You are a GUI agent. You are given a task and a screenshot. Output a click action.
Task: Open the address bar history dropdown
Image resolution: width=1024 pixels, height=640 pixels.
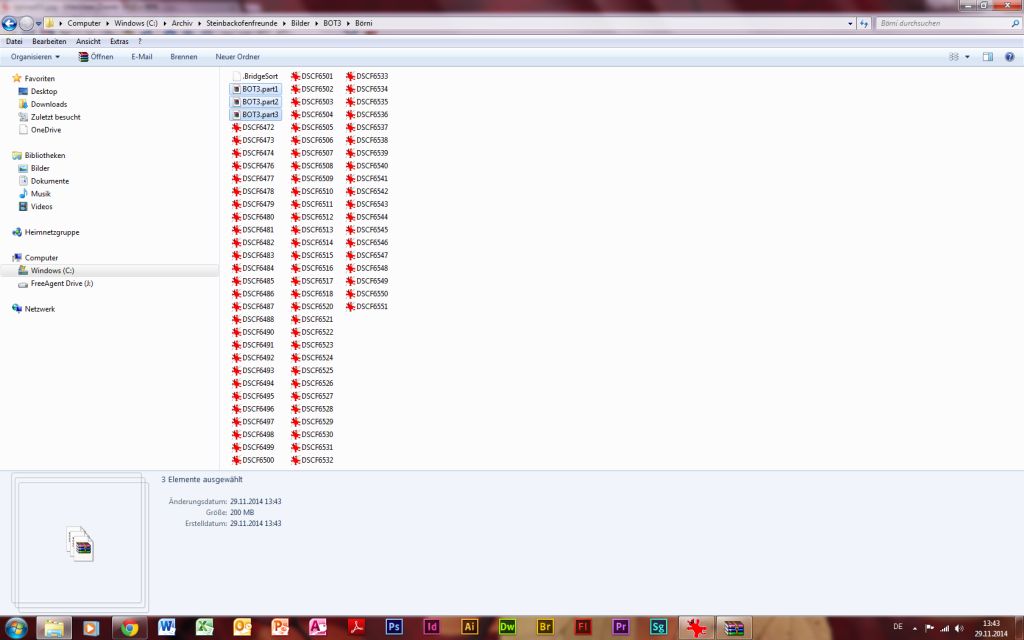849,22
